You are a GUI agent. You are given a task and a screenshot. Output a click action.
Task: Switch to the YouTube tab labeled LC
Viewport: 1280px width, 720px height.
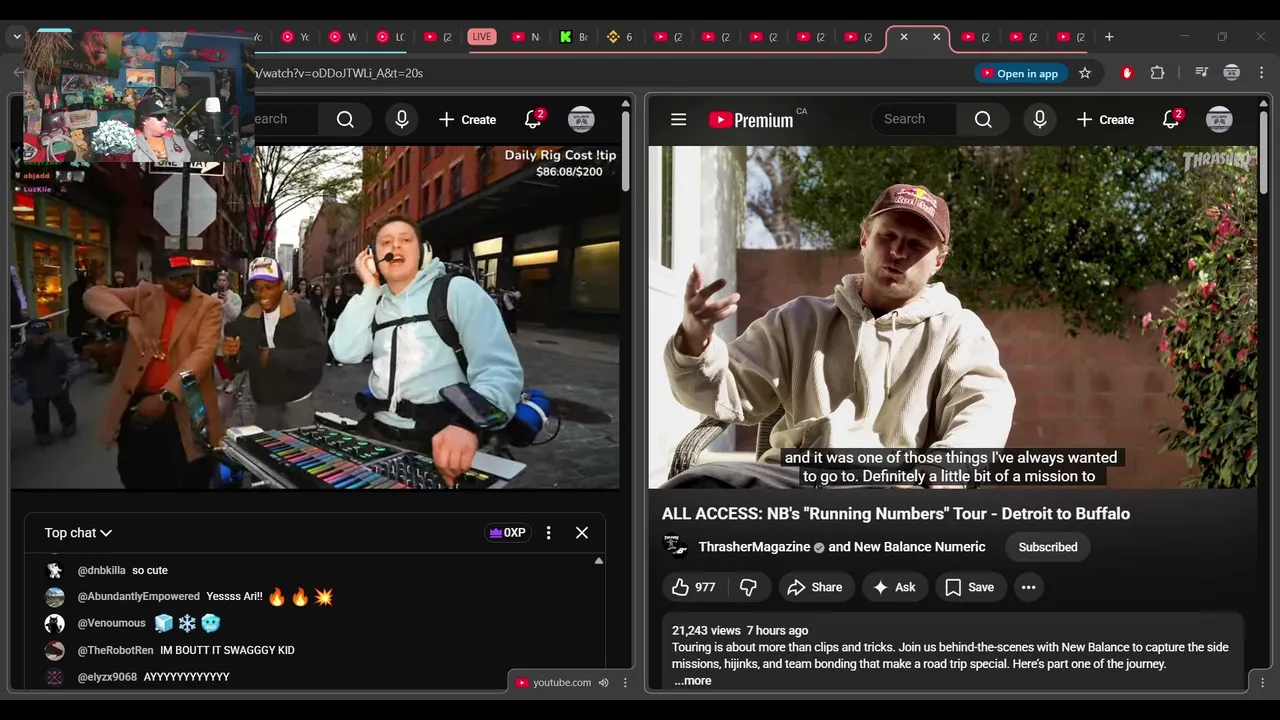390,37
